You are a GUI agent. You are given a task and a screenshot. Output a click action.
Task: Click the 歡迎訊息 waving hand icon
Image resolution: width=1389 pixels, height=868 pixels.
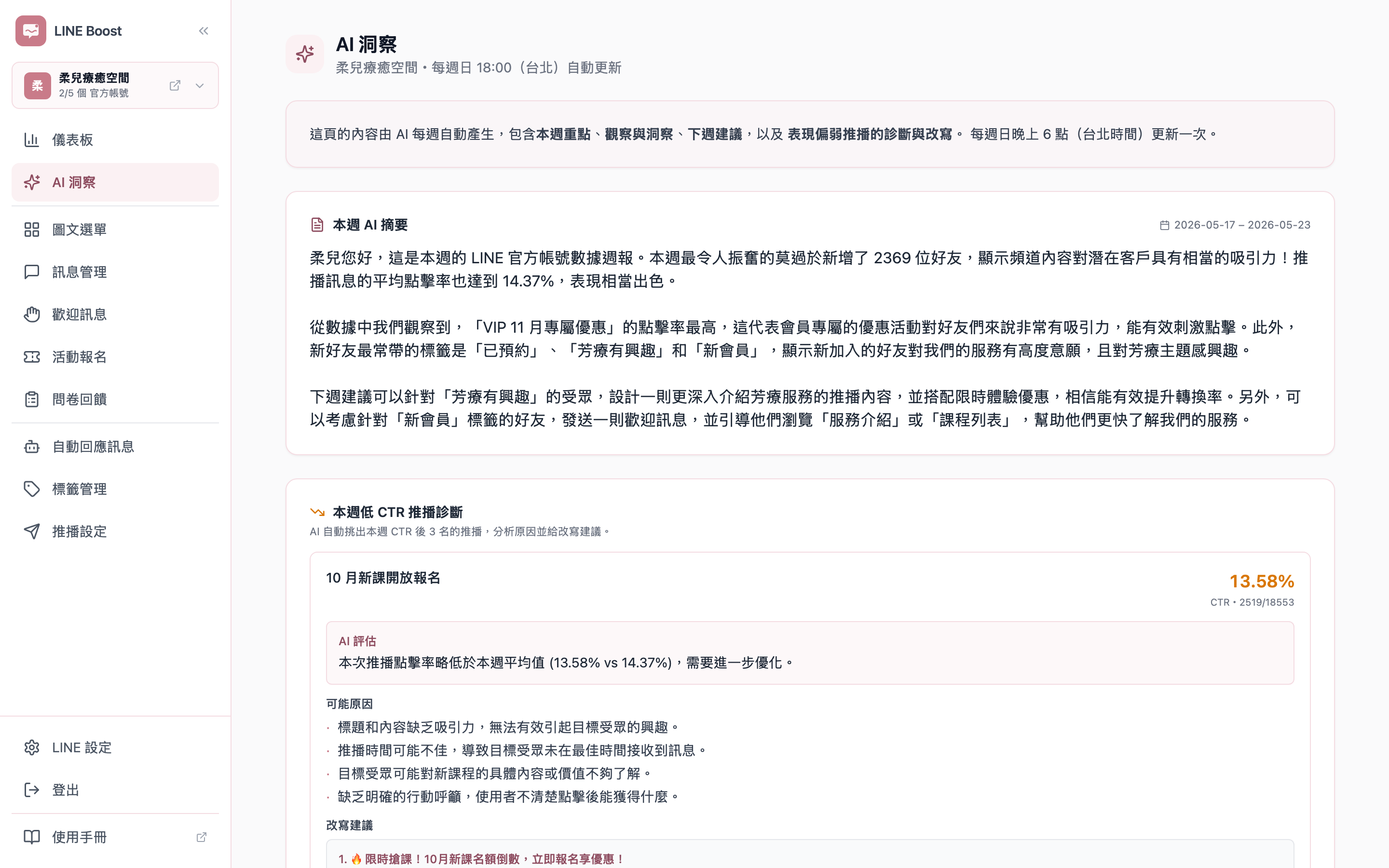click(x=31, y=314)
